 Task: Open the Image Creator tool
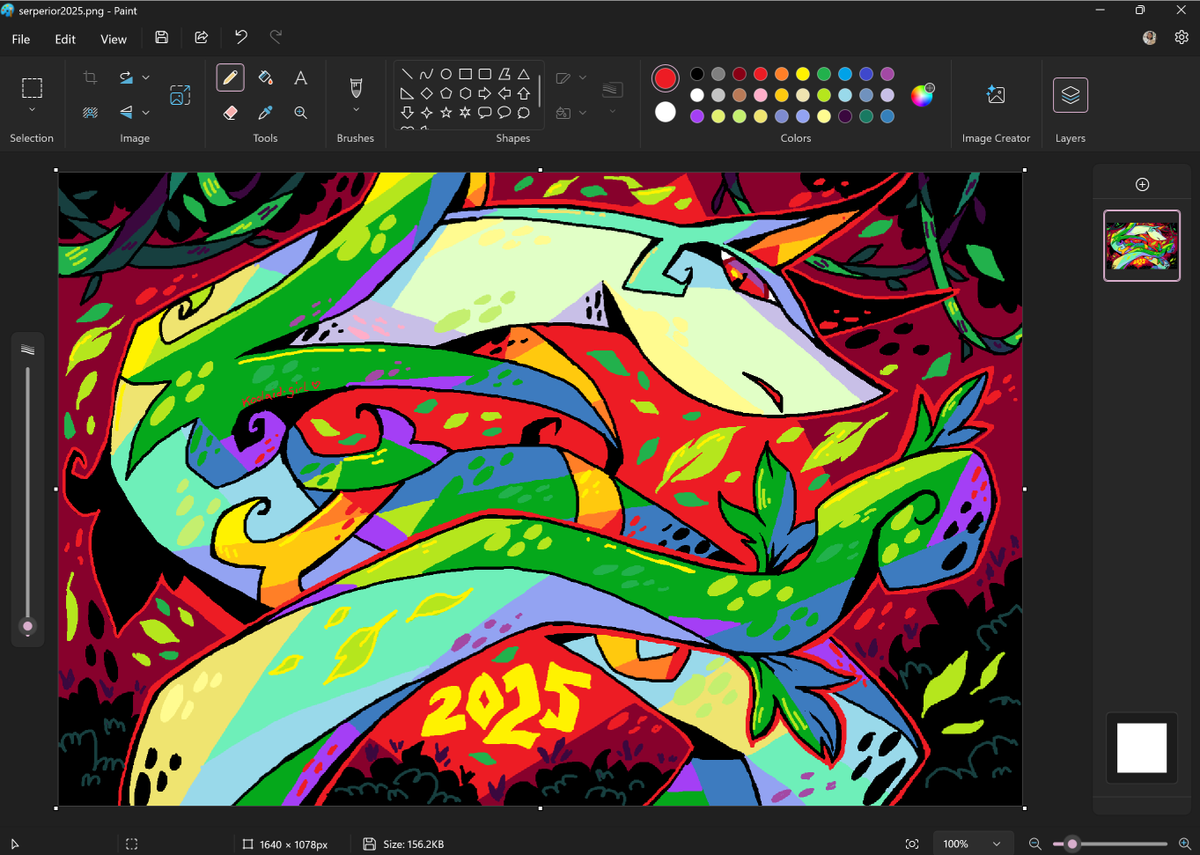(995, 95)
